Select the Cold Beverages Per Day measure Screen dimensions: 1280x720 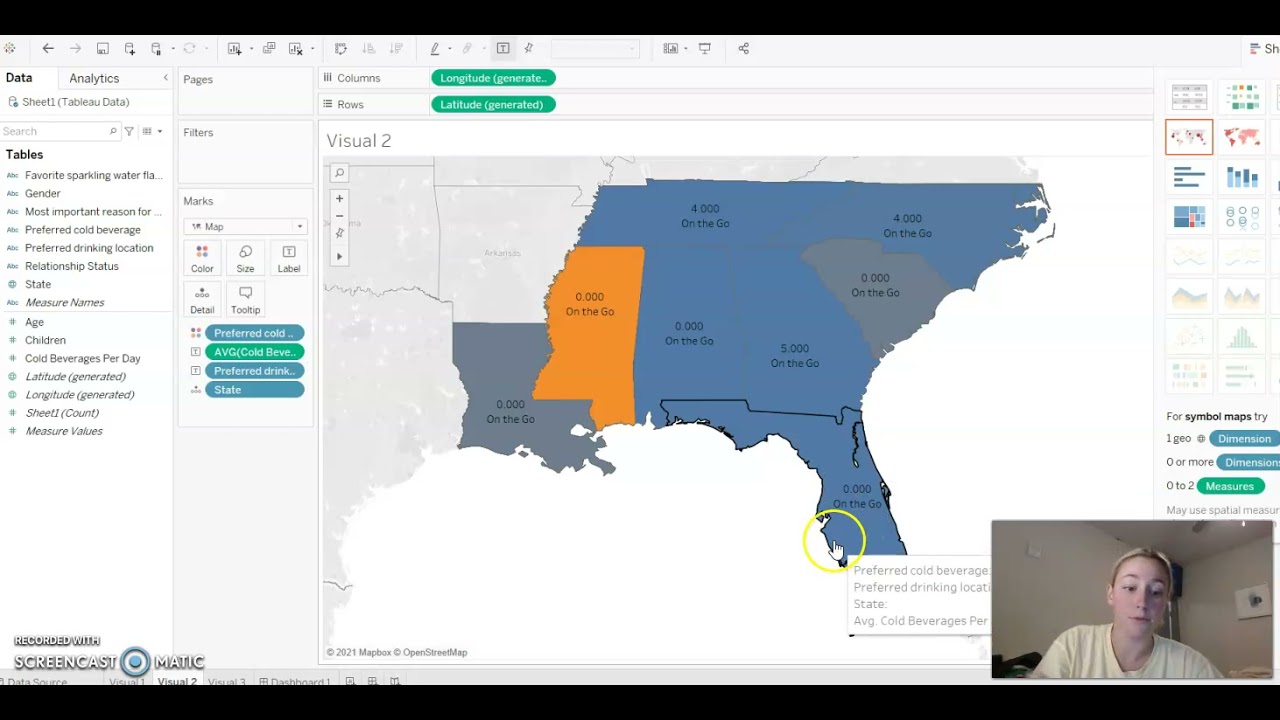click(x=83, y=358)
